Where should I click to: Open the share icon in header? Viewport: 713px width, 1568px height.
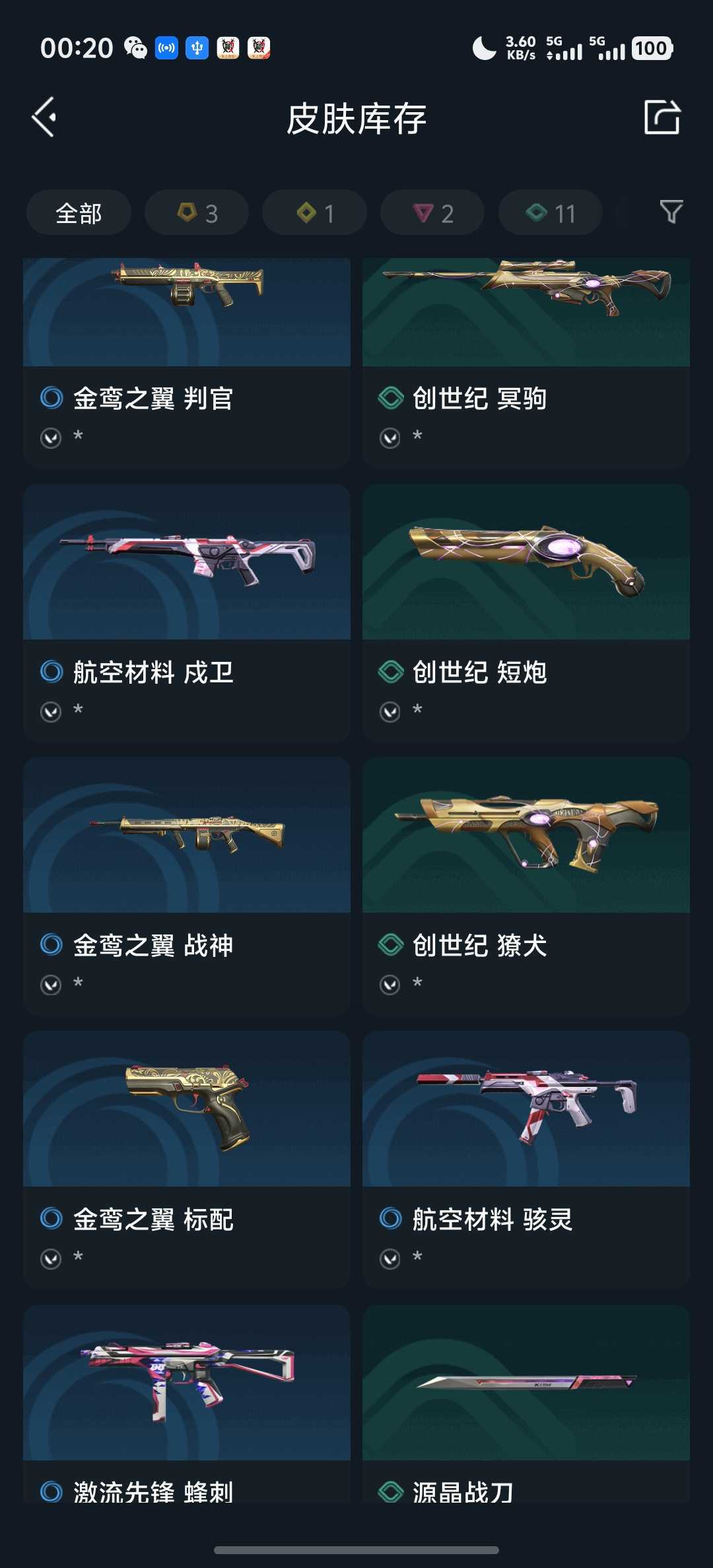coord(662,117)
